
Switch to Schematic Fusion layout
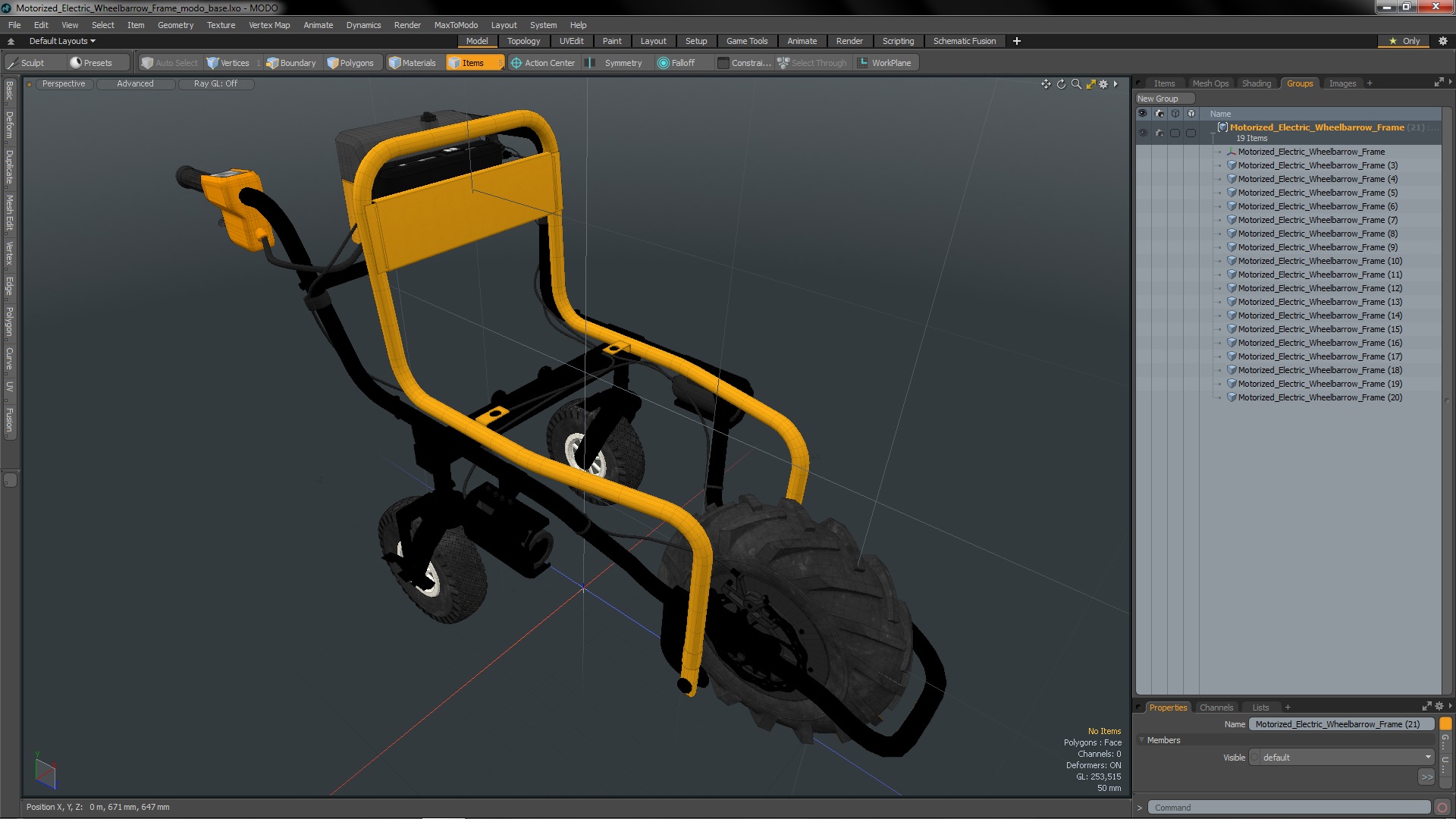(x=964, y=41)
